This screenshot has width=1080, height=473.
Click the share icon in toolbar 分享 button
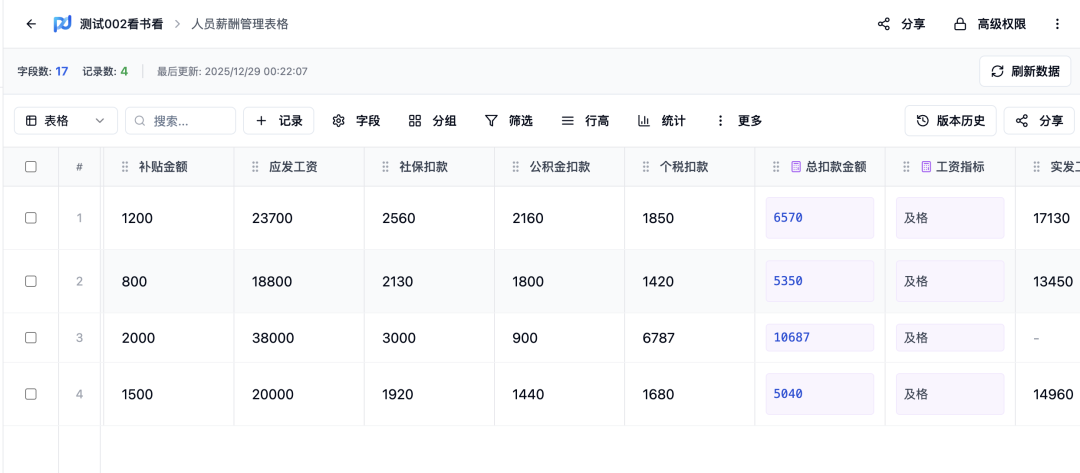click(1022, 120)
